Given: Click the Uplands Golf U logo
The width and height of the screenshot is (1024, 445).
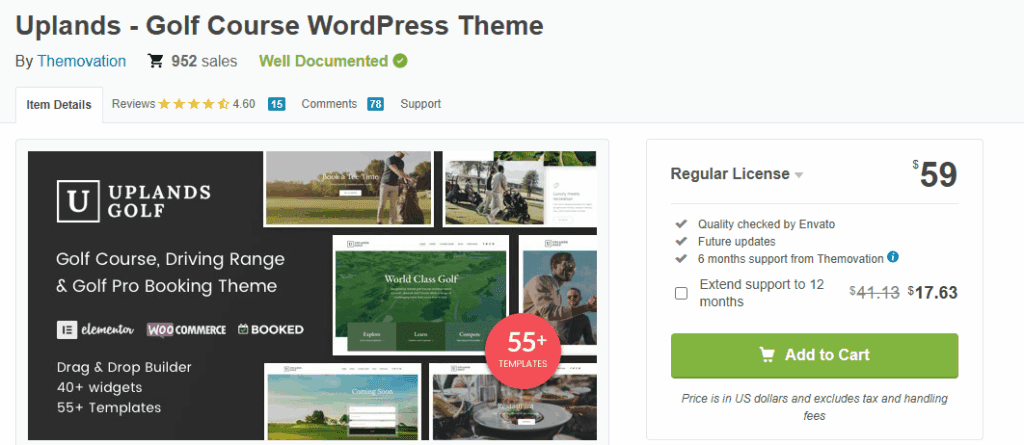Looking at the screenshot, I should 77,201.
